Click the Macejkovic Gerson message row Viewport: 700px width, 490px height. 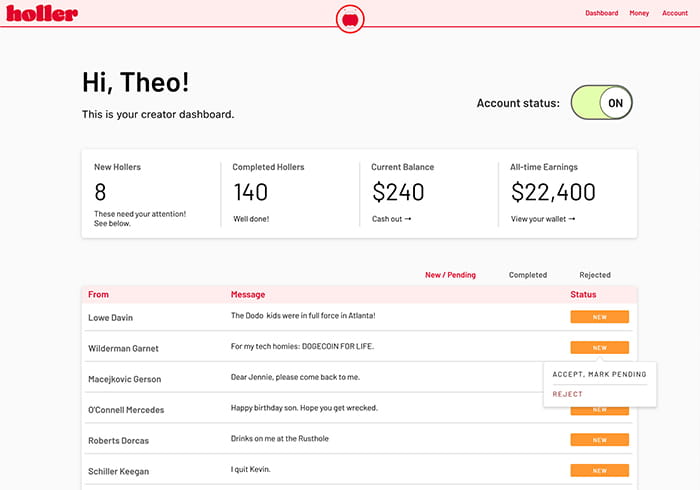click(295, 377)
